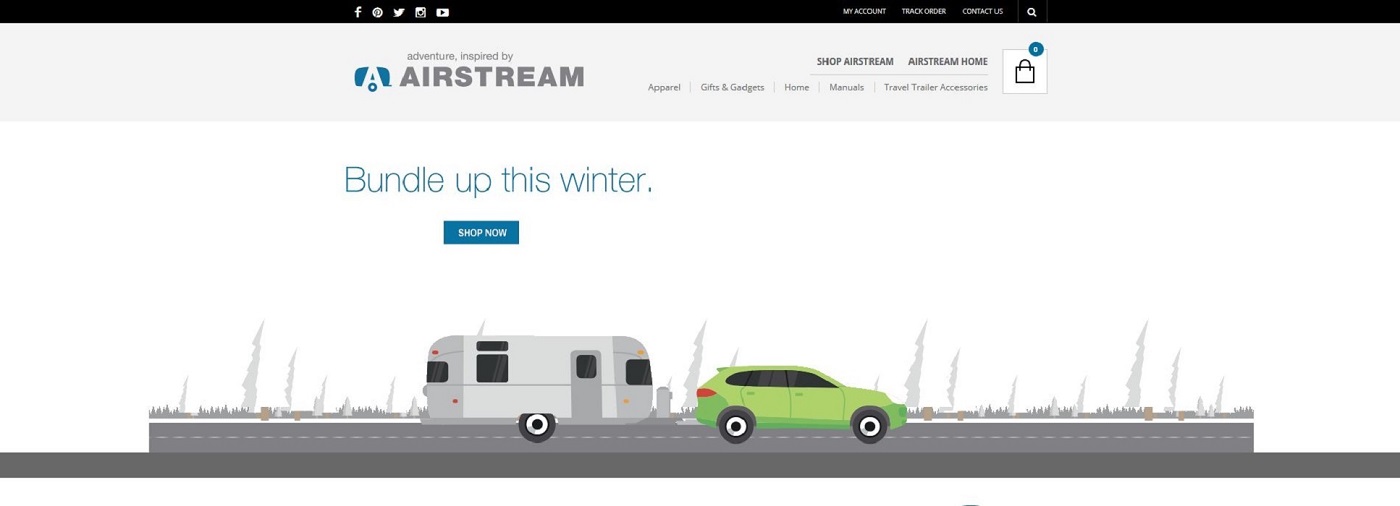Open the shopping bag cart icon
This screenshot has height=506, width=1400.
pyautogui.click(x=1025, y=72)
